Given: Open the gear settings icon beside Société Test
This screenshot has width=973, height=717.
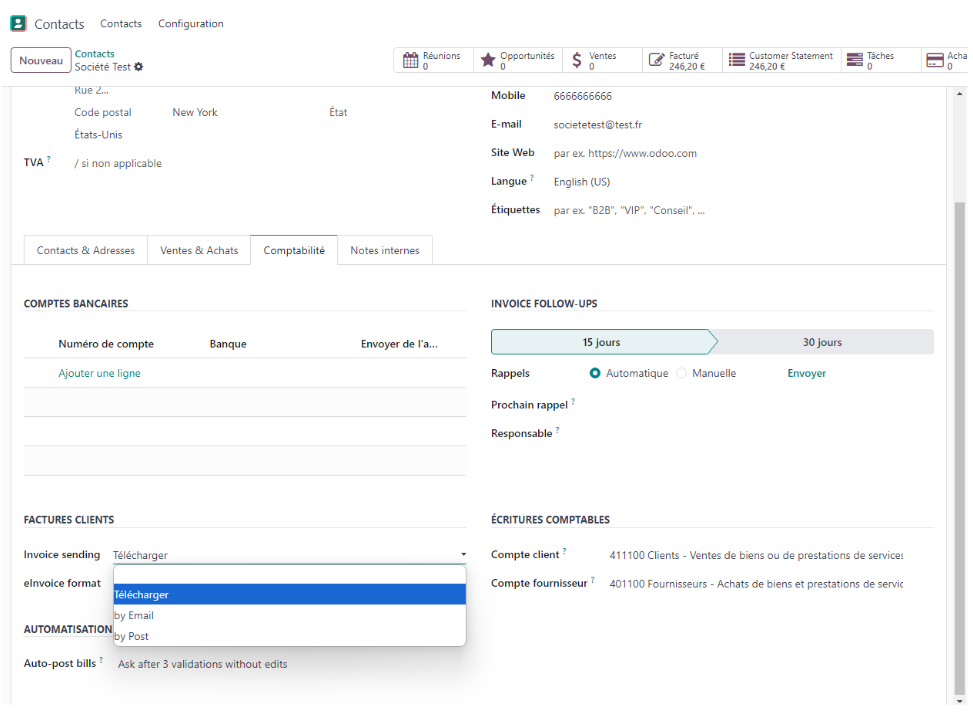Looking at the screenshot, I should pos(138,66).
